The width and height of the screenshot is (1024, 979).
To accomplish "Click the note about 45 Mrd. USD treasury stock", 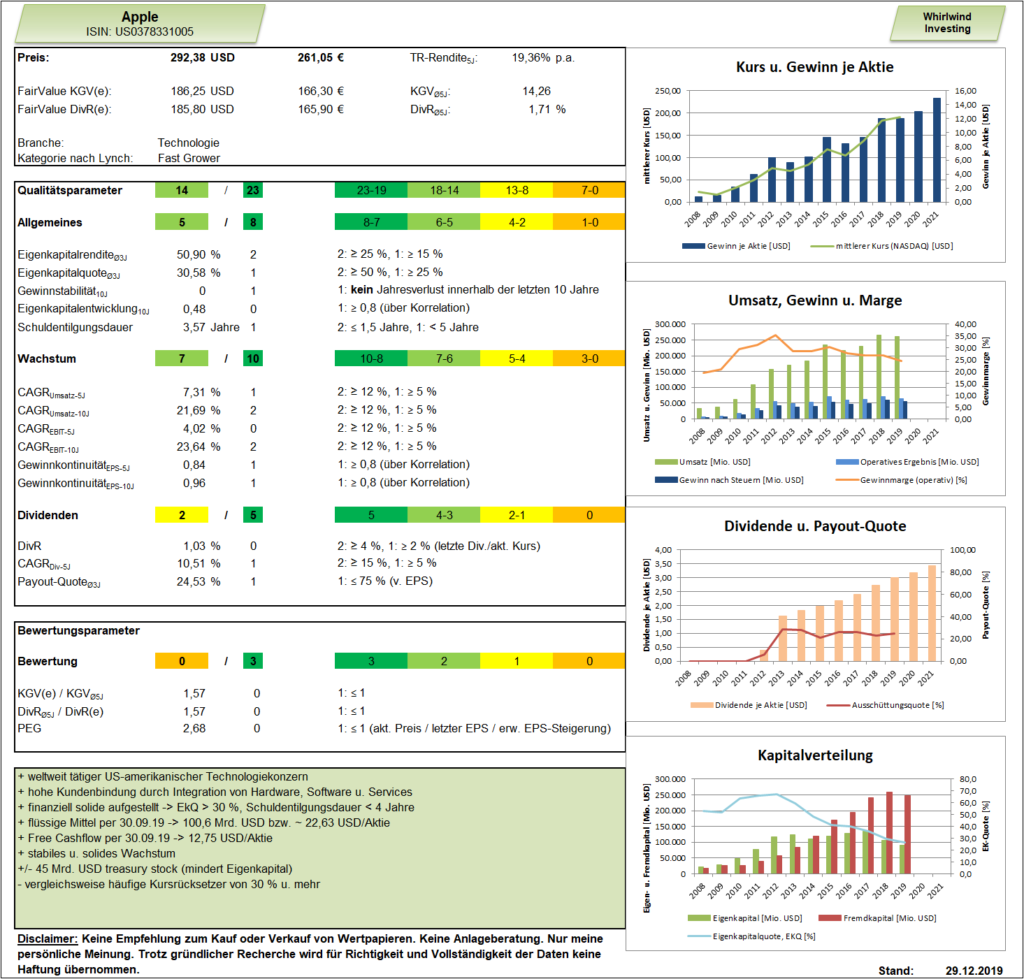I will coord(155,869).
